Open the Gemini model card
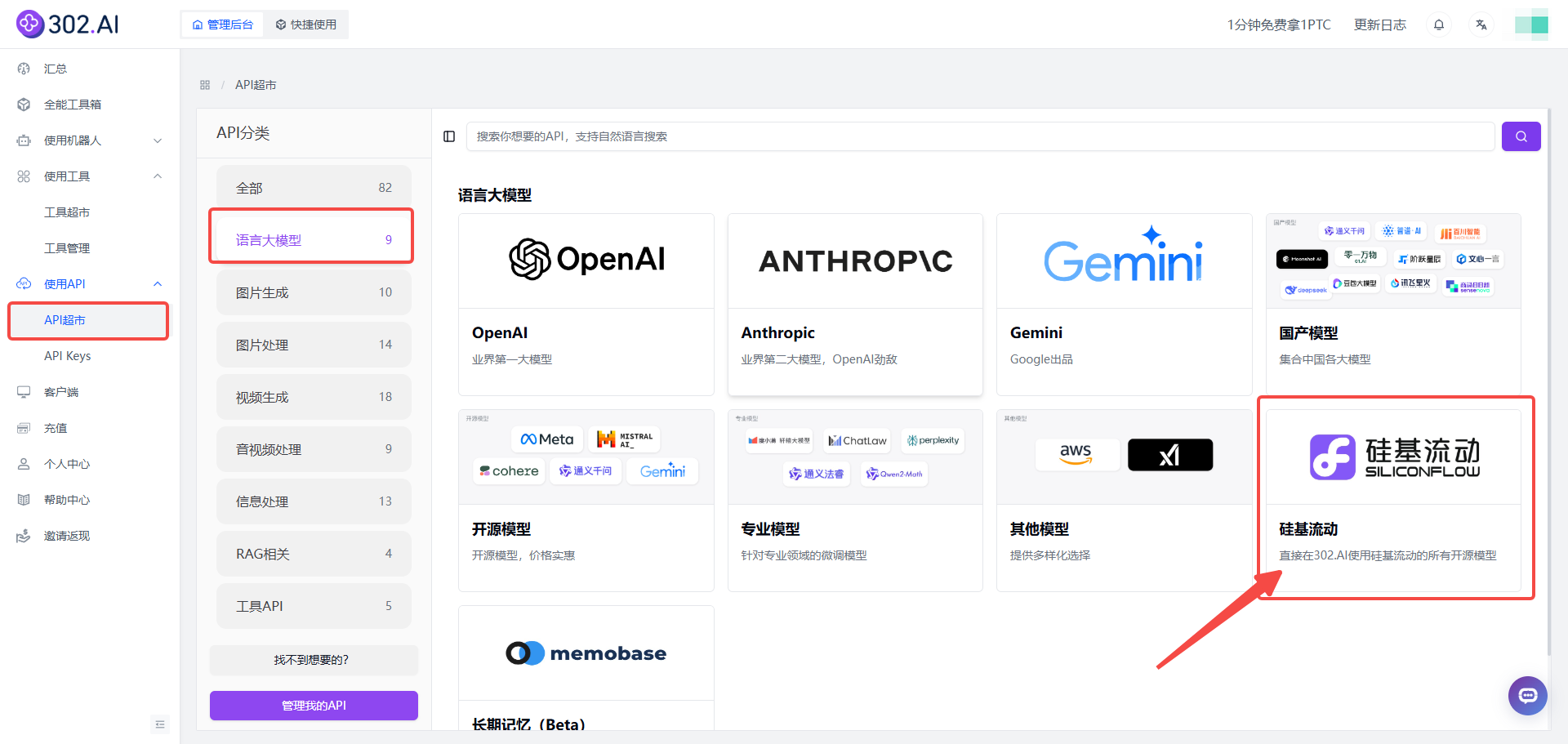The image size is (1568, 744). pos(1124,305)
